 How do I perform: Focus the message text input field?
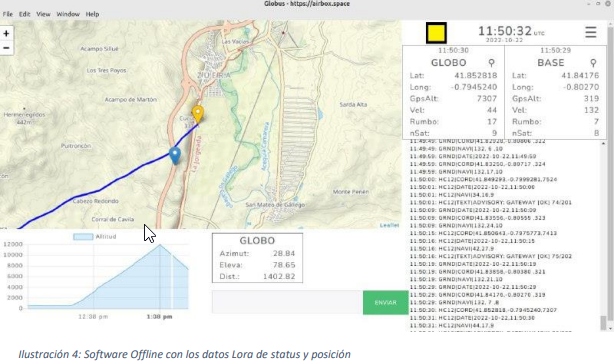click(287, 302)
